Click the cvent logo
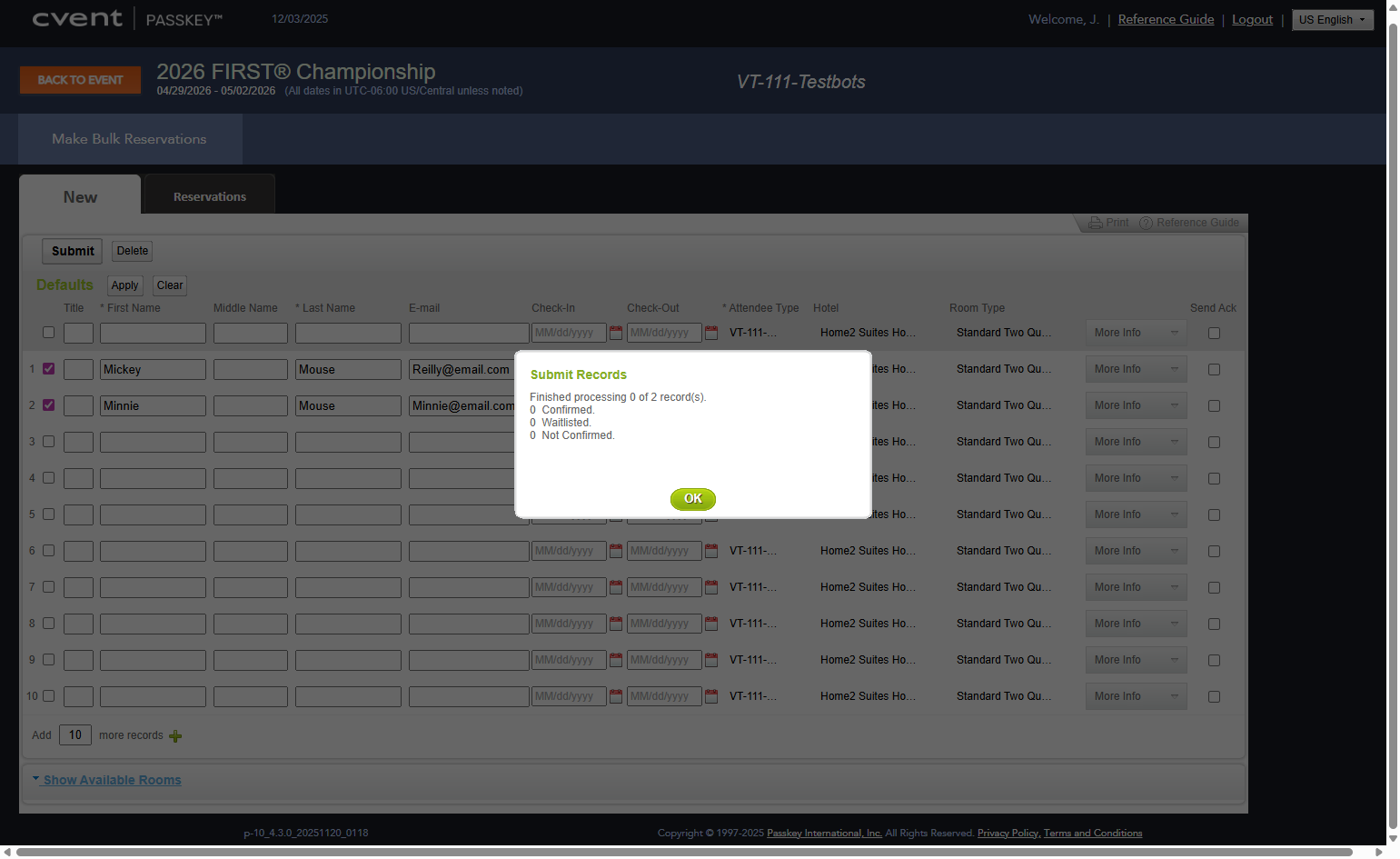The height and width of the screenshot is (859, 1400). [x=77, y=19]
